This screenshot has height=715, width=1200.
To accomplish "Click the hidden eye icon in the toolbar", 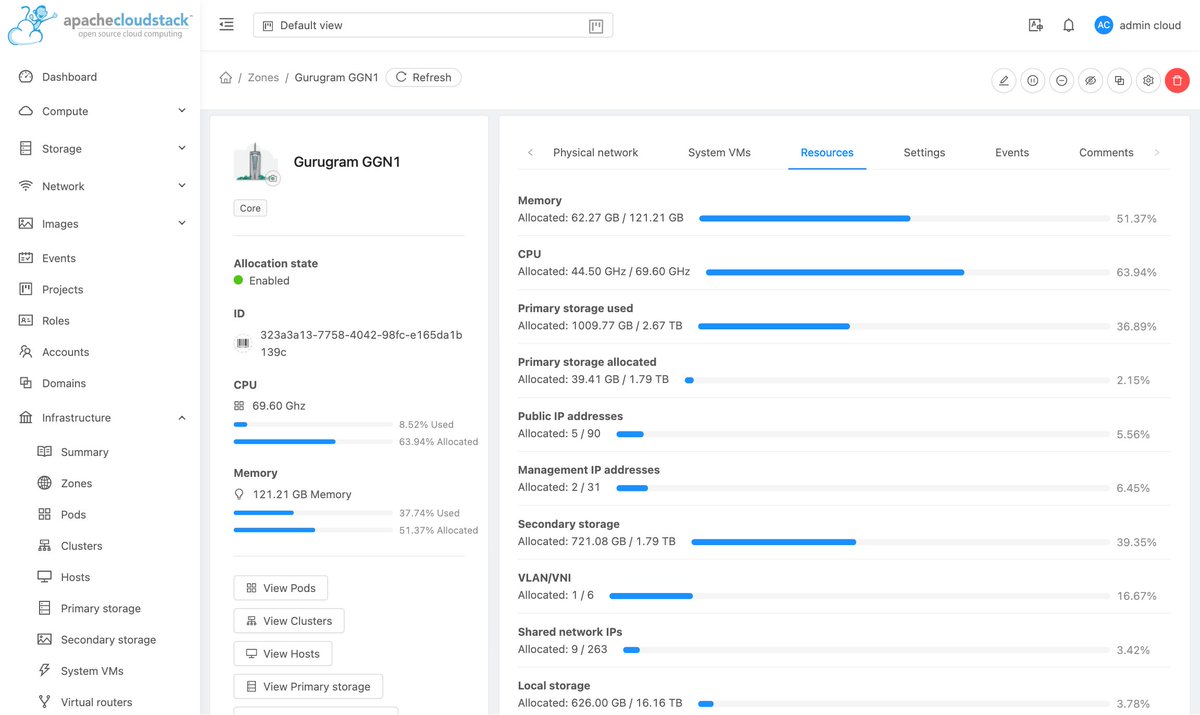I will click(1090, 80).
